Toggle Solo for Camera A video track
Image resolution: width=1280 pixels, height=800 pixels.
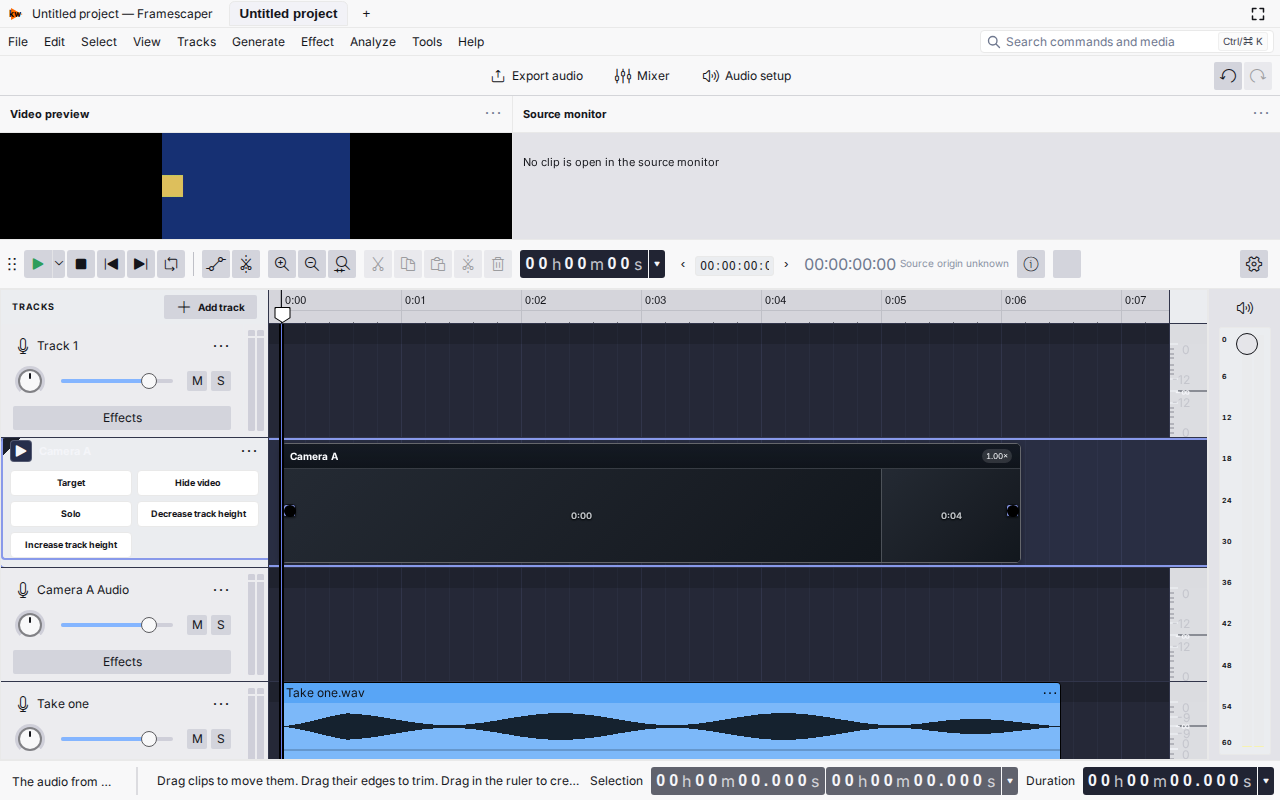pyautogui.click(x=71, y=514)
